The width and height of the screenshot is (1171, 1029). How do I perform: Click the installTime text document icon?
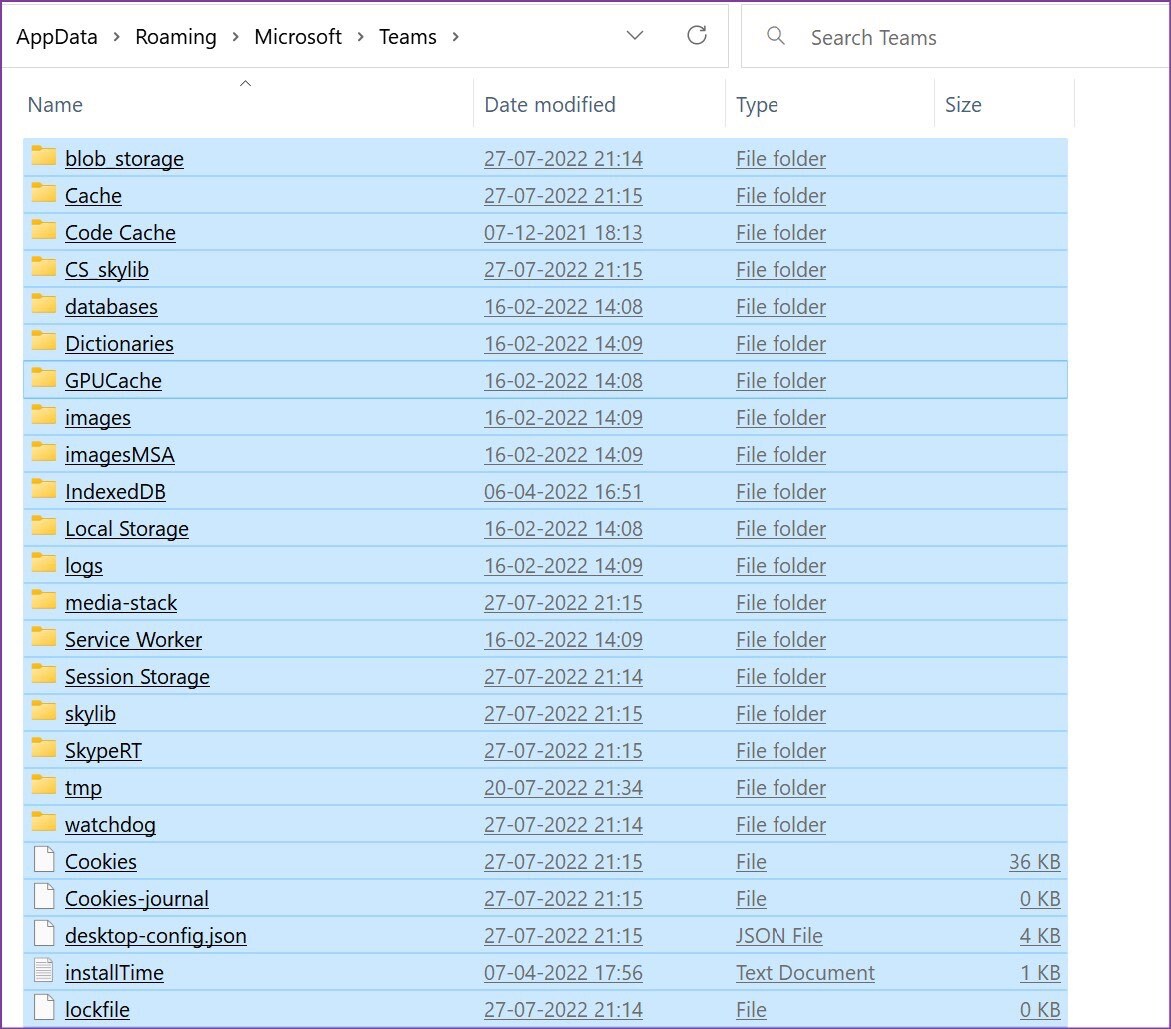pos(44,971)
